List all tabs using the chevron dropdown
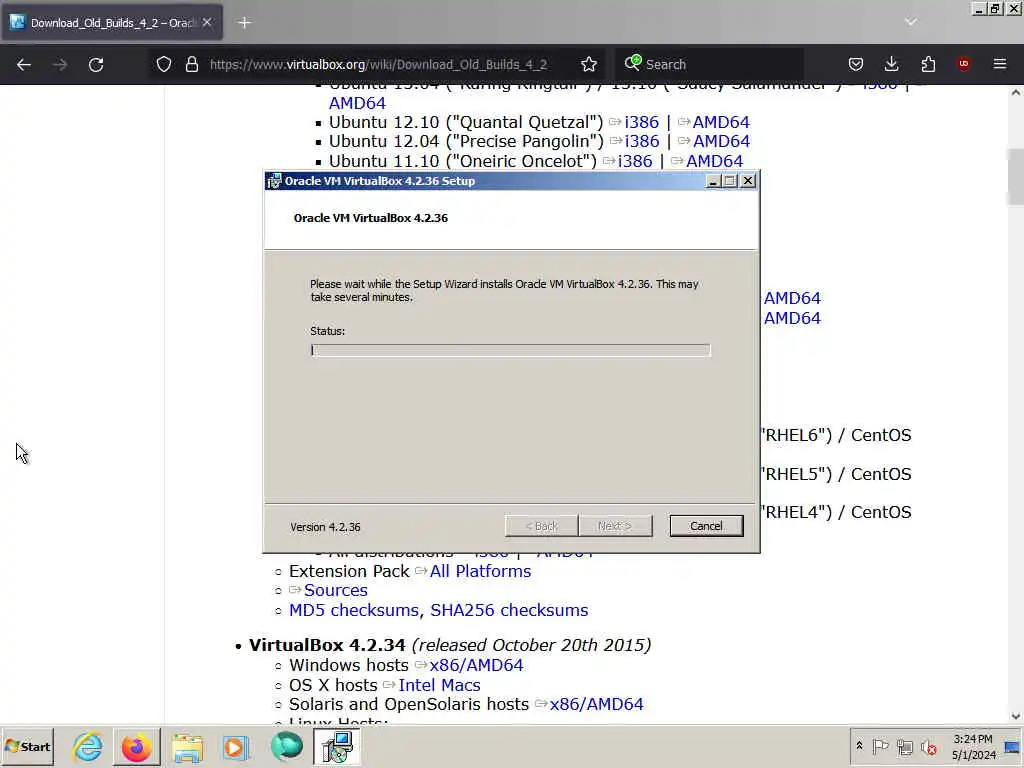This screenshot has height=768, width=1024. click(910, 22)
